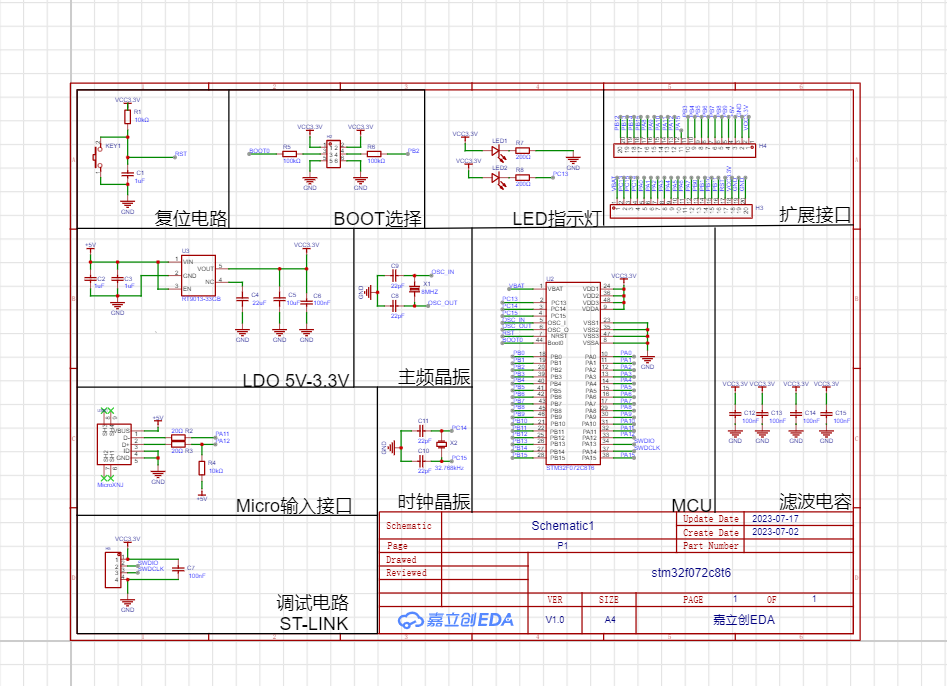Select the stm32f072c8t6 project name text
The image size is (947, 686).
click(690, 573)
